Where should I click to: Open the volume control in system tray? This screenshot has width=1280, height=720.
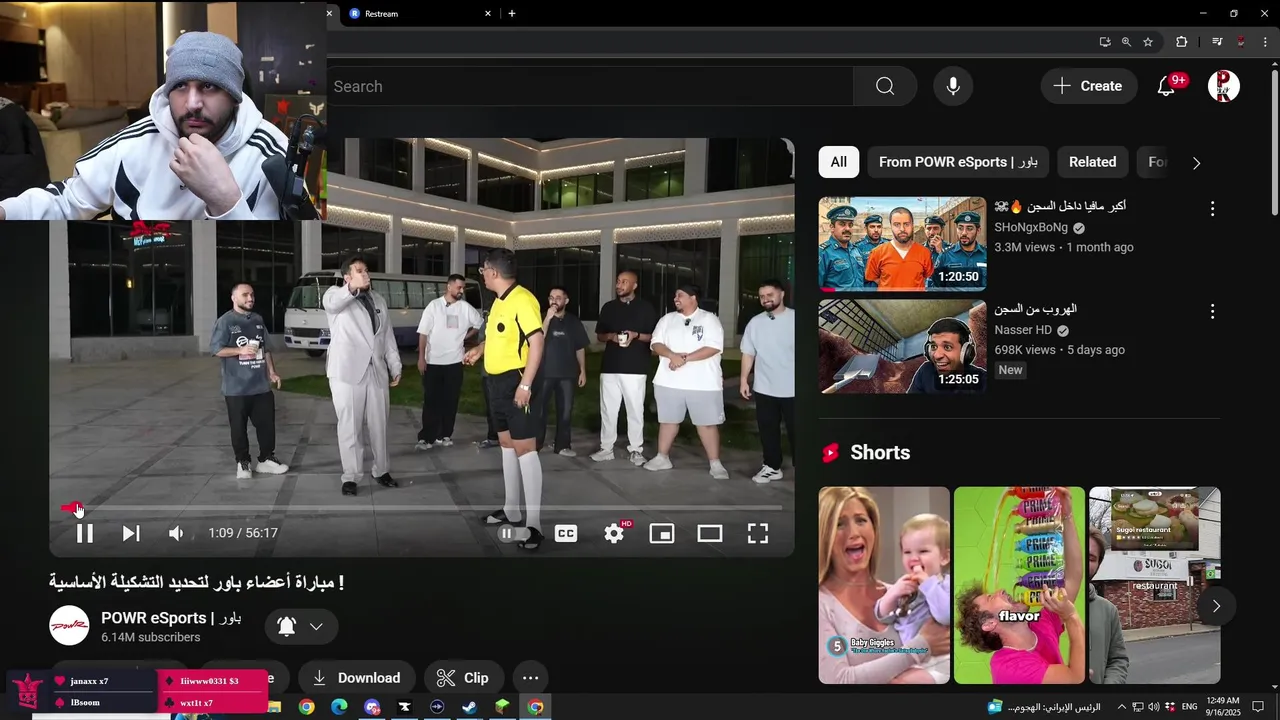1154,707
